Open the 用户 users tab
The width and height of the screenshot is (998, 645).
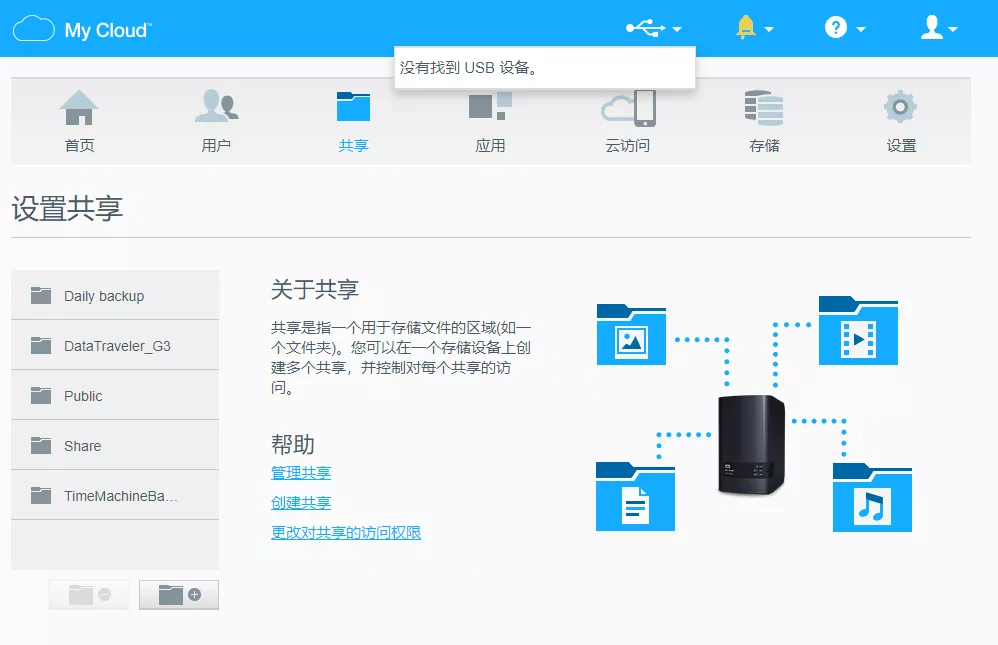(216, 122)
